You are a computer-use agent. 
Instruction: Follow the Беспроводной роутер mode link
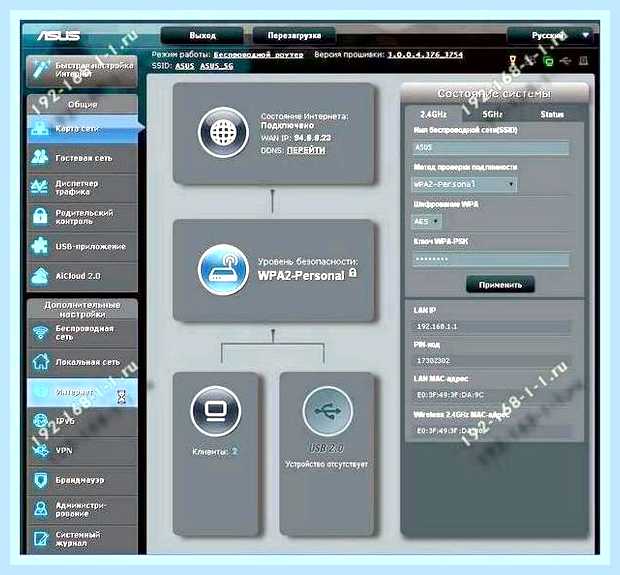pos(258,55)
